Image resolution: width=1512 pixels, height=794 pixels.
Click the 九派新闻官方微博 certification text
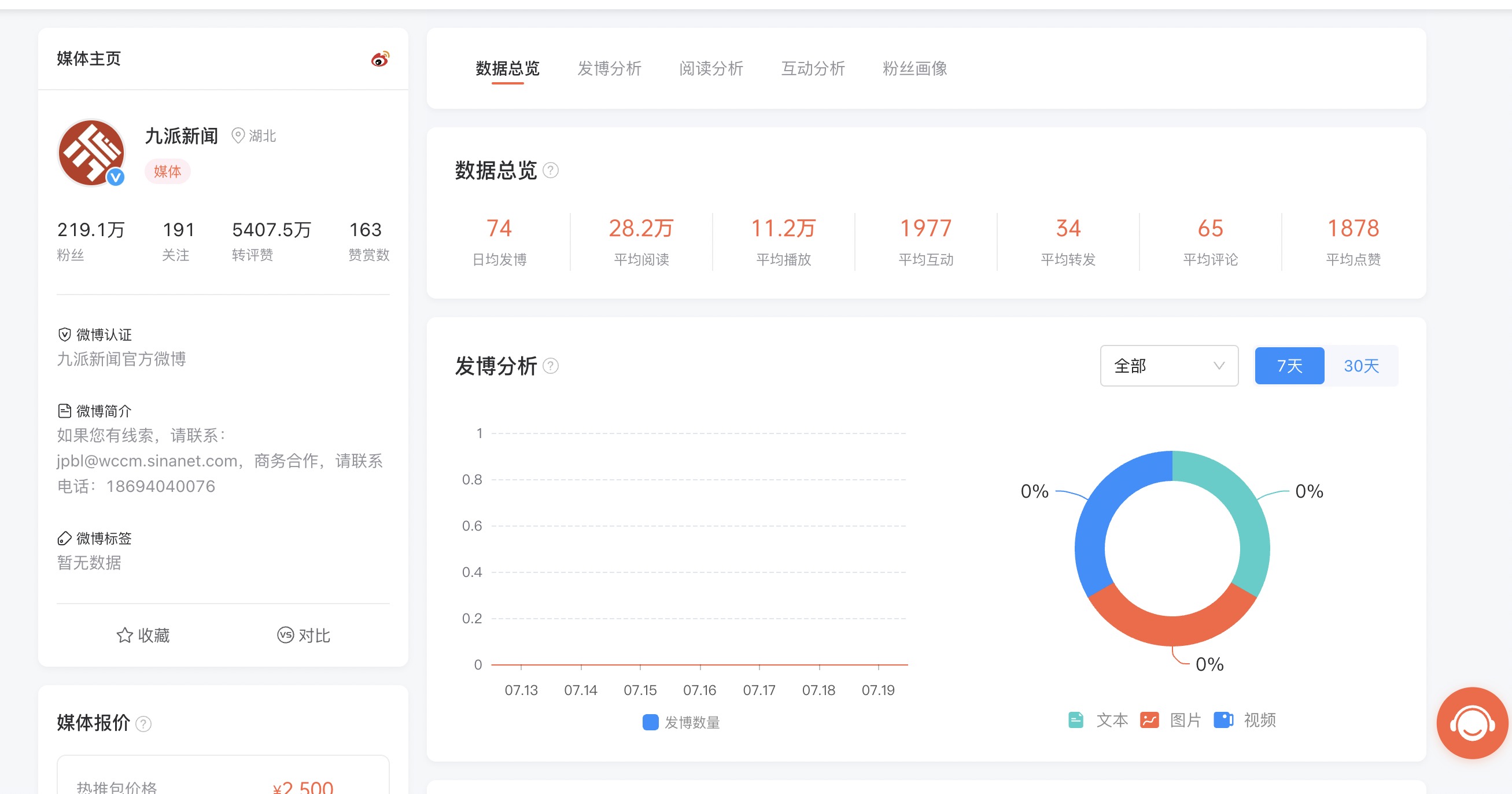tap(121, 359)
